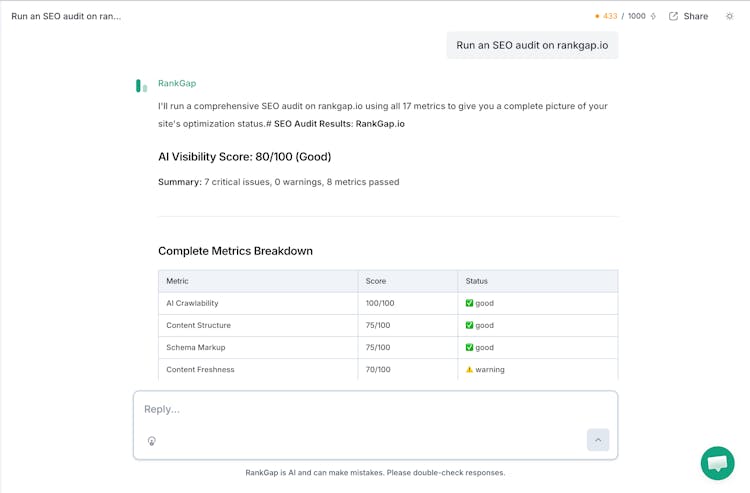This screenshot has height=493, width=750.
Task: Click the Score column header
Action: point(376,281)
